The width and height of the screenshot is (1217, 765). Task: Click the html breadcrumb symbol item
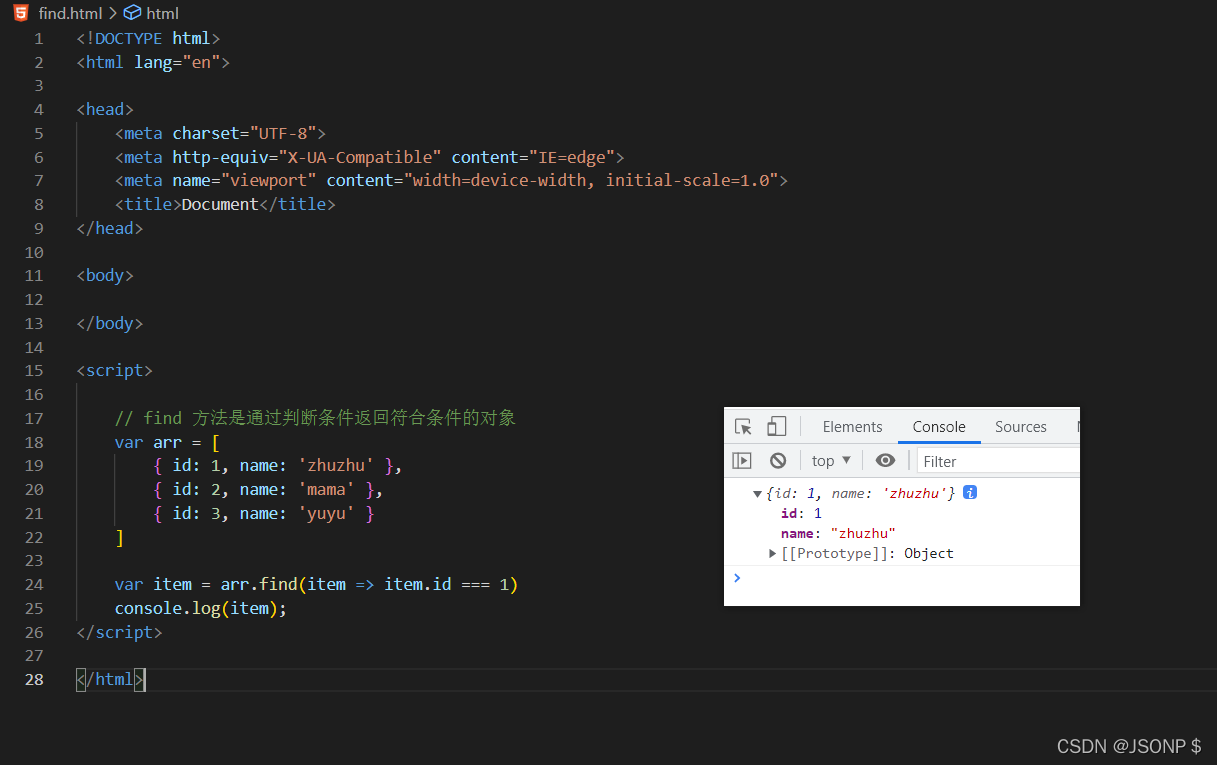pos(162,13)
